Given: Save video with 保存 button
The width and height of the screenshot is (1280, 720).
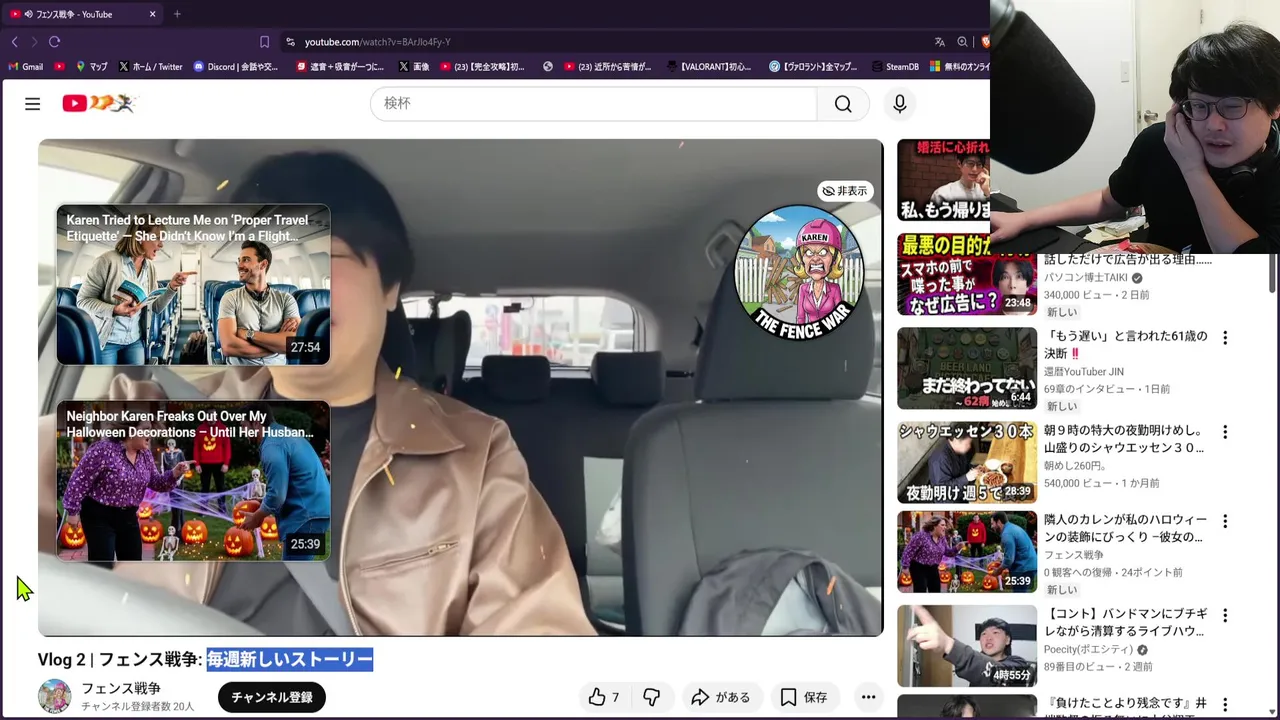Looking at the screenshot, I should pos(804,697).
